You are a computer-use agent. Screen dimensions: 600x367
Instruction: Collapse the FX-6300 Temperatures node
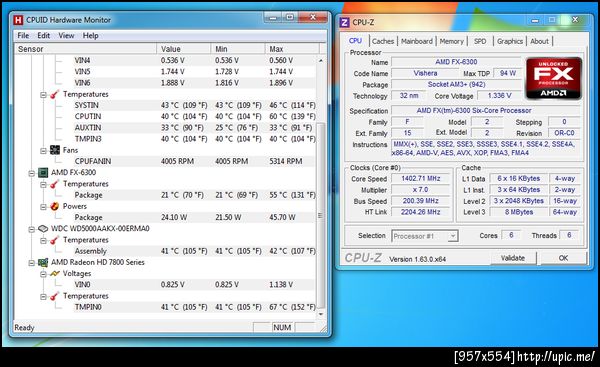[x=43, y=184]
